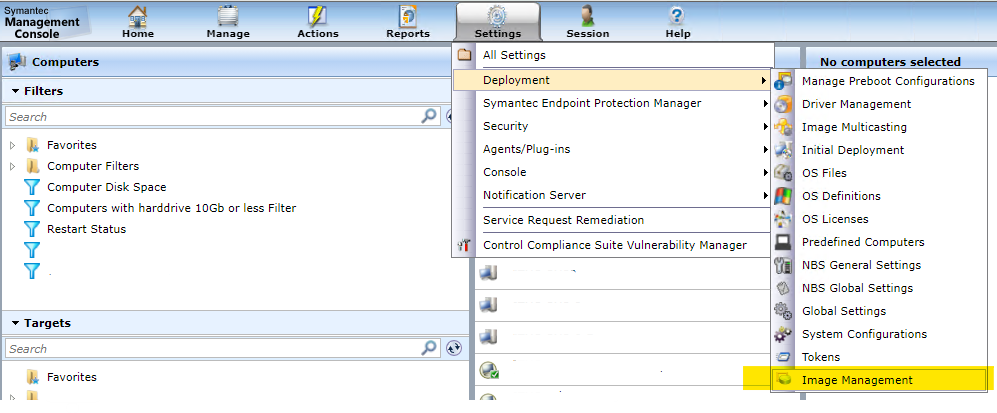
Task: Click the Predefined Computers laptop icon
Action: pyautogui.click(x=783, y=241)
